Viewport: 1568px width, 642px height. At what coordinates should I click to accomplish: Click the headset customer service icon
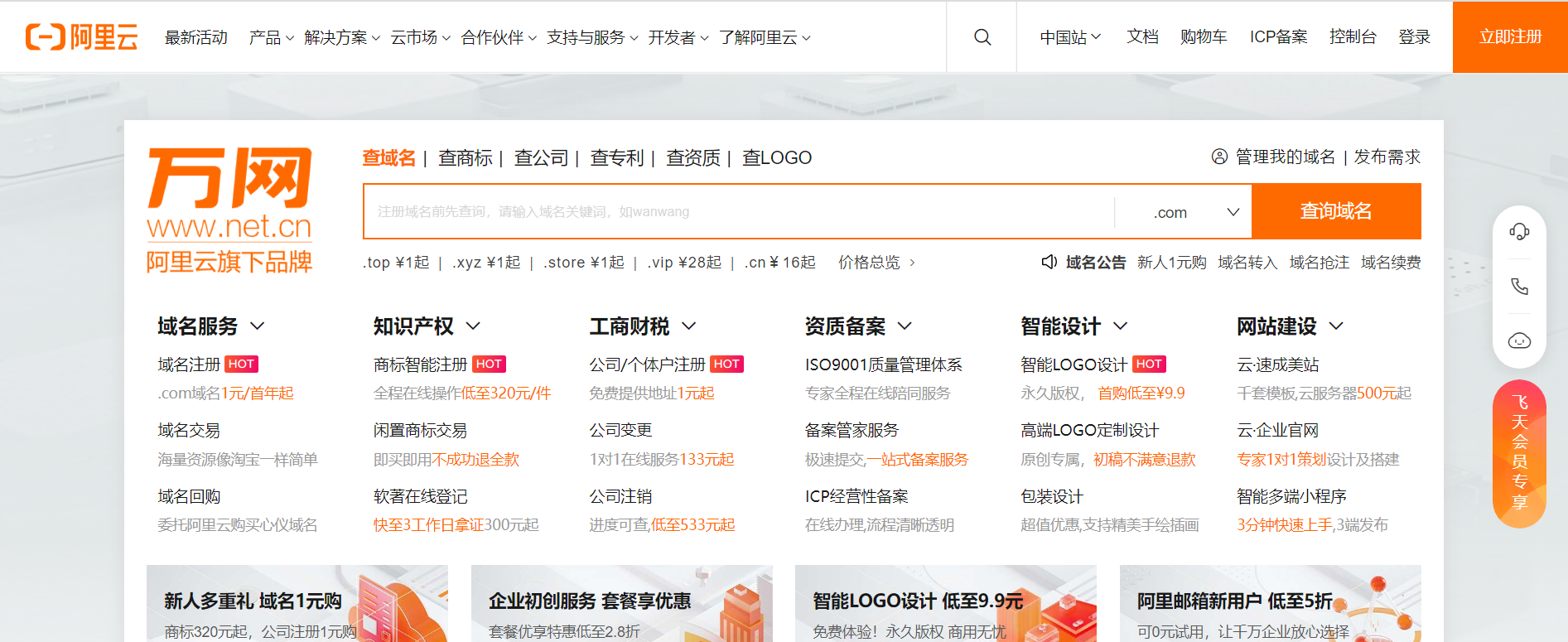(x=1519, y=231)
